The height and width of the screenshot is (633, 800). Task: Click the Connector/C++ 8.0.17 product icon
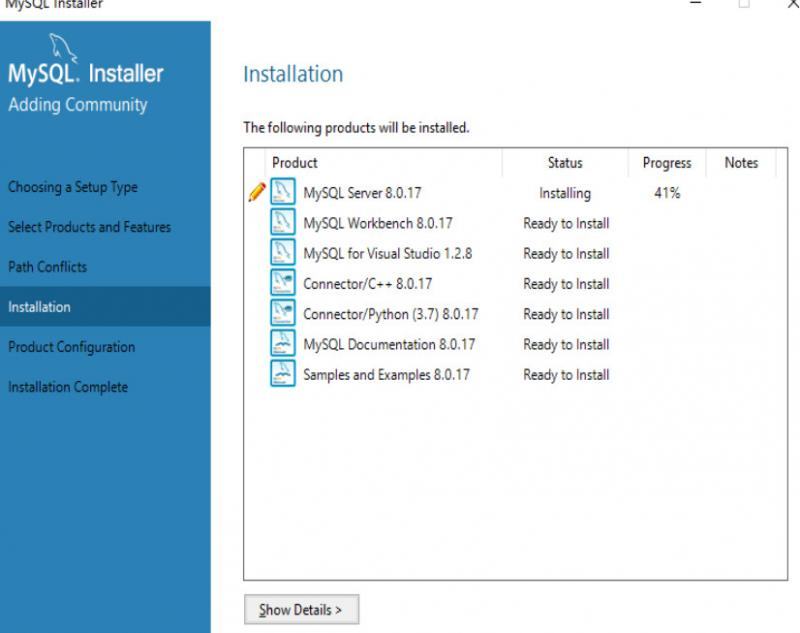pos(283,282)
